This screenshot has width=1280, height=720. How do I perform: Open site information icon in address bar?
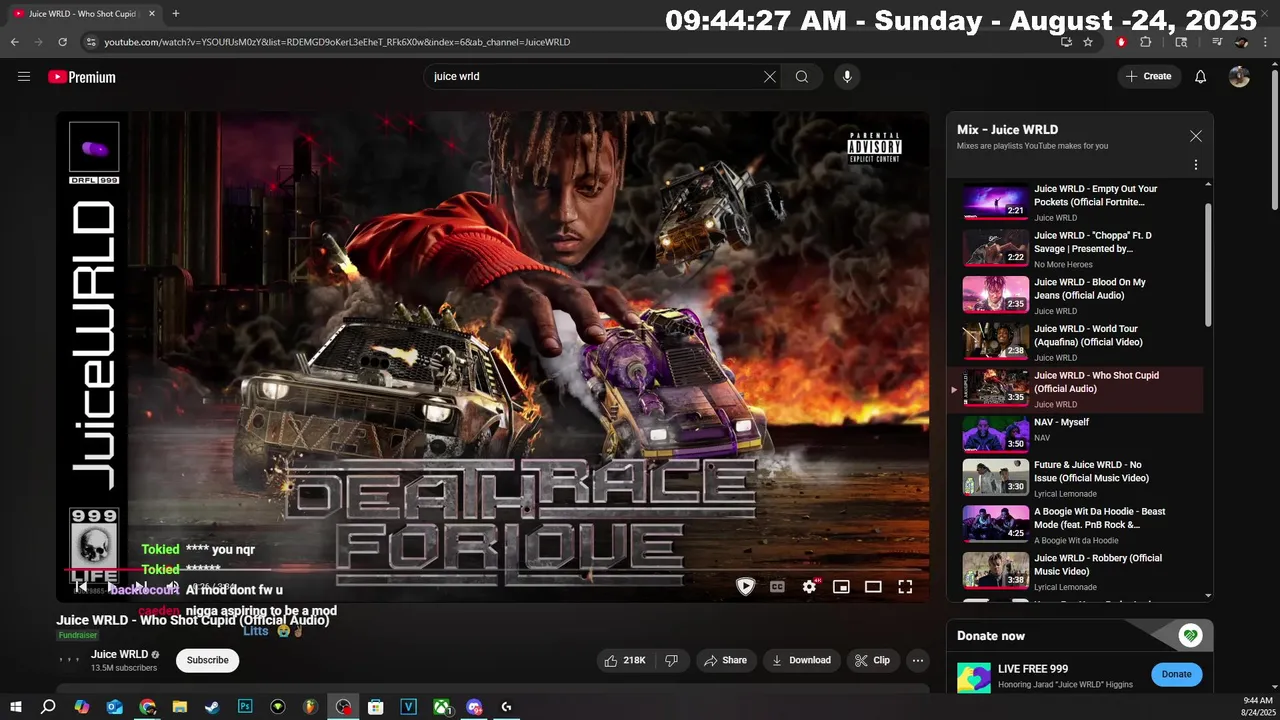tap(91, 42)
